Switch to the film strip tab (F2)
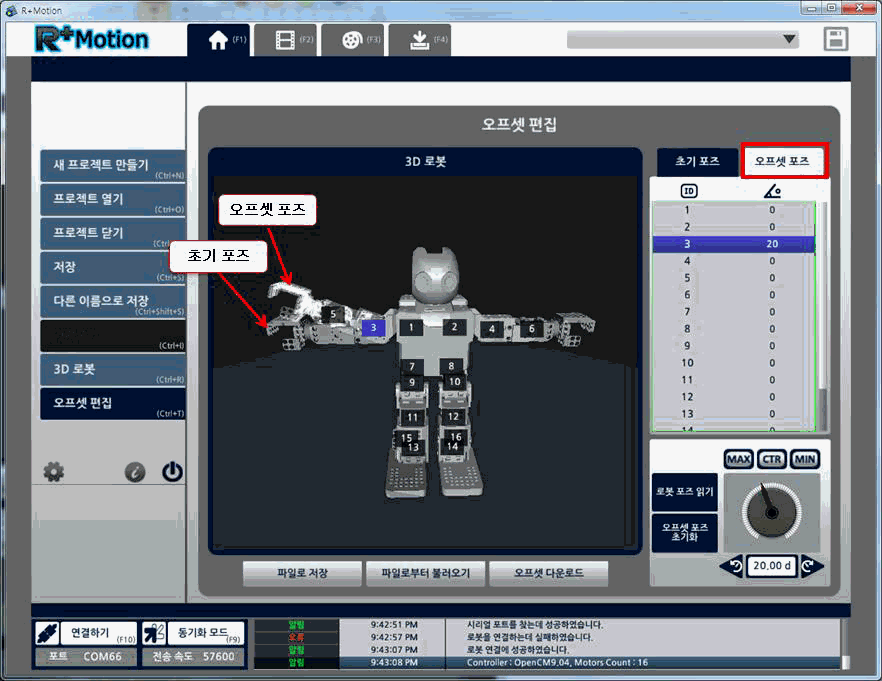The width and height of the screenshot is (882, 681). pos(285,40)
